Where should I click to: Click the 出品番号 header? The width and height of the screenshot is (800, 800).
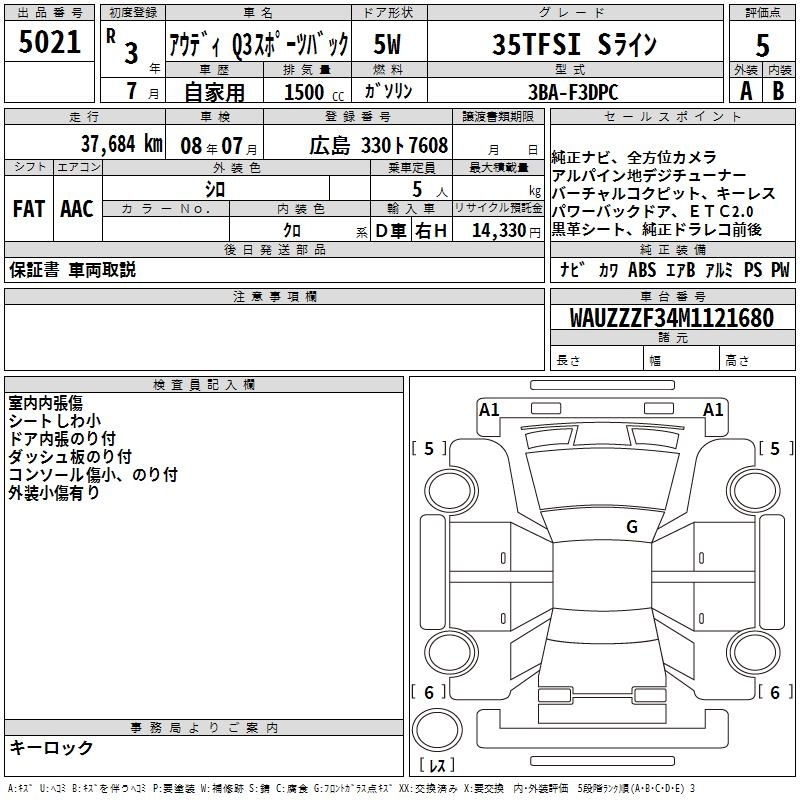click(49, 13)
